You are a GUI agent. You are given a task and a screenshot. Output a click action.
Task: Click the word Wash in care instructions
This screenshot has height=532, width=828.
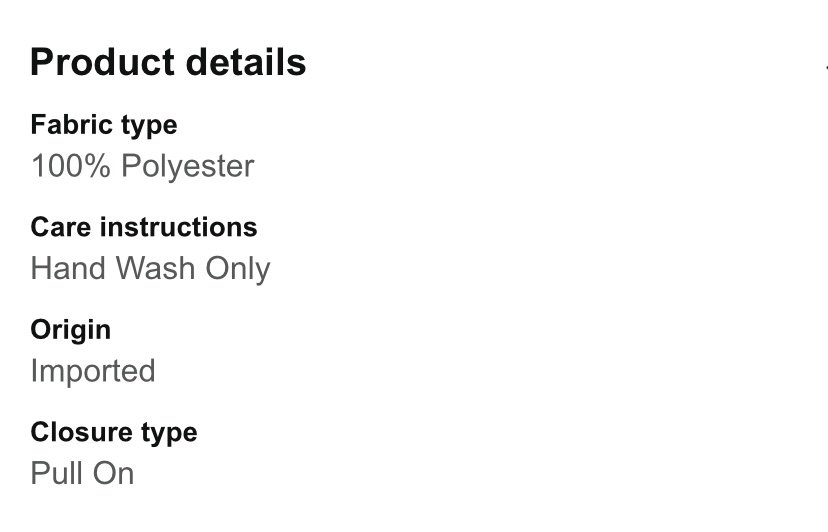point(156,268)
